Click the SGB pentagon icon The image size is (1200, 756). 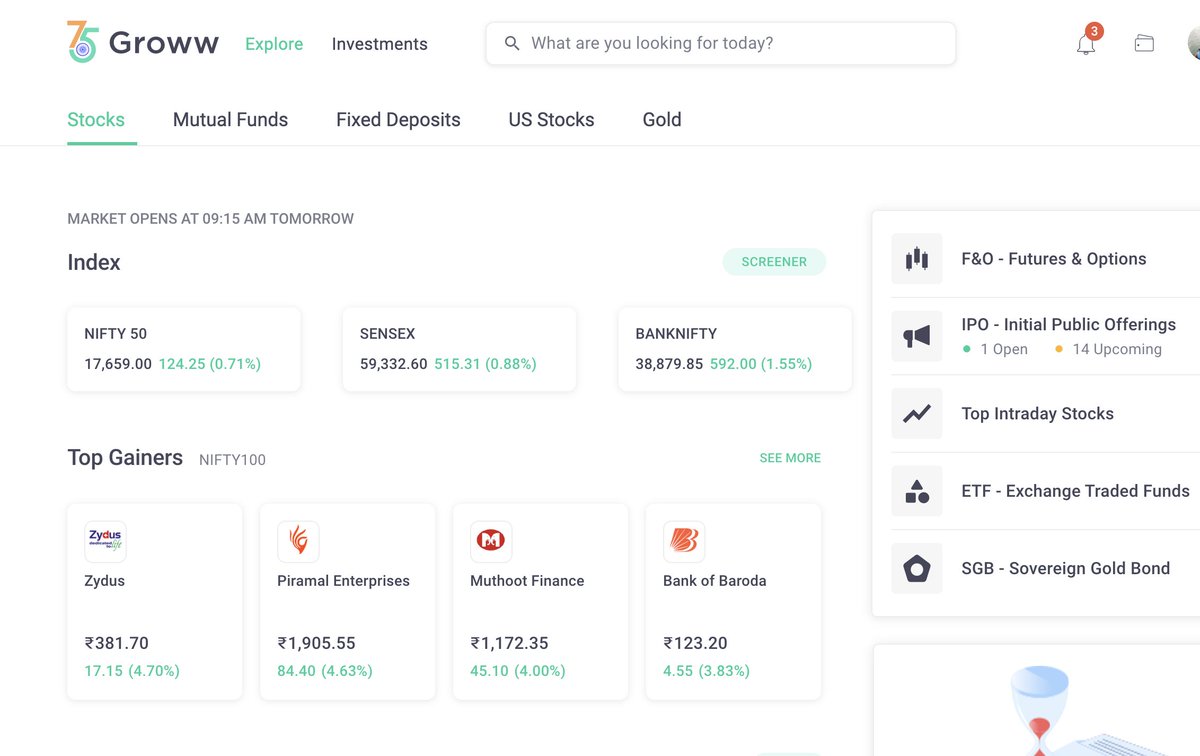click(917, 568)
